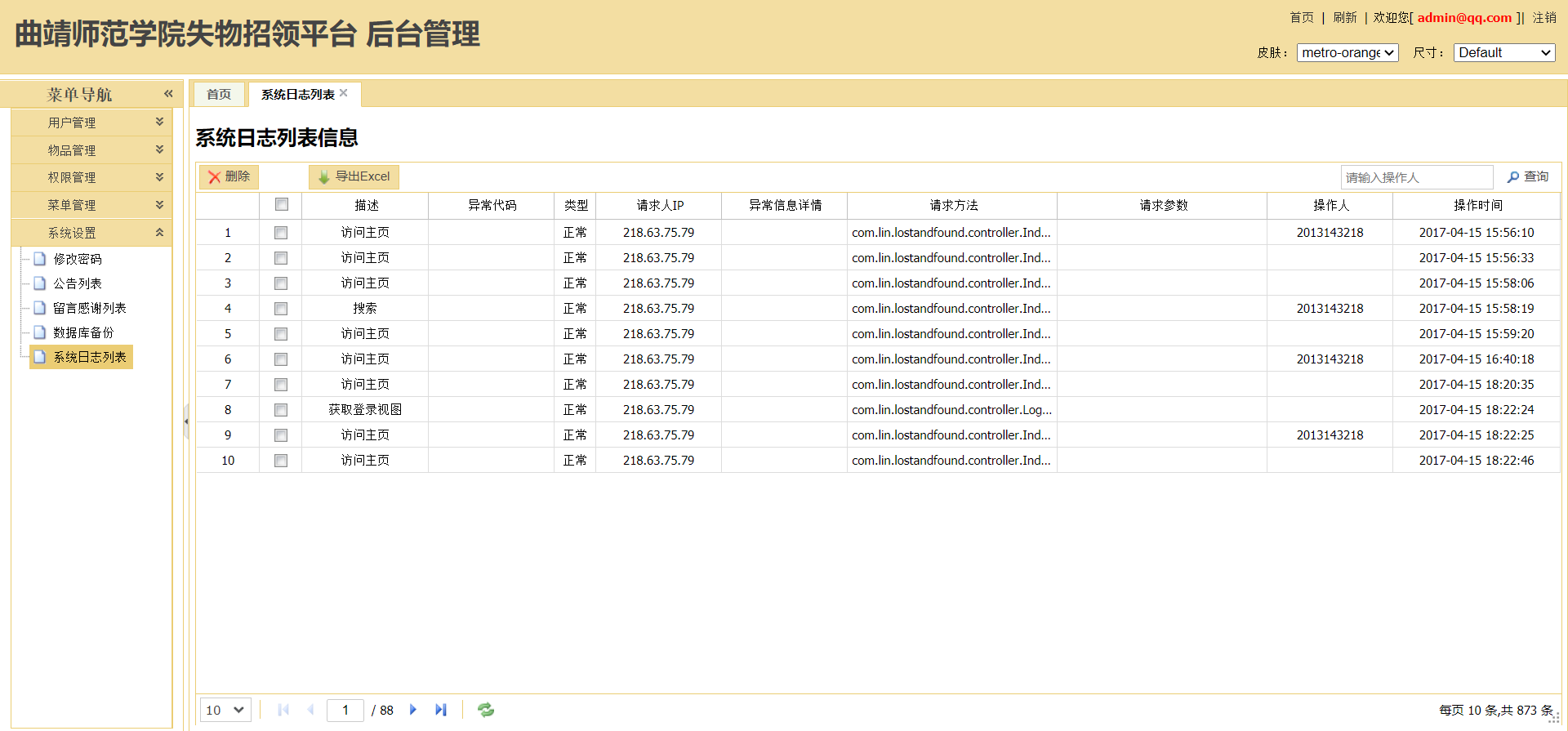Open 修改密码 in the menu
The height and width of the screenshot is (731, 1568).
(x=78, y=259)
